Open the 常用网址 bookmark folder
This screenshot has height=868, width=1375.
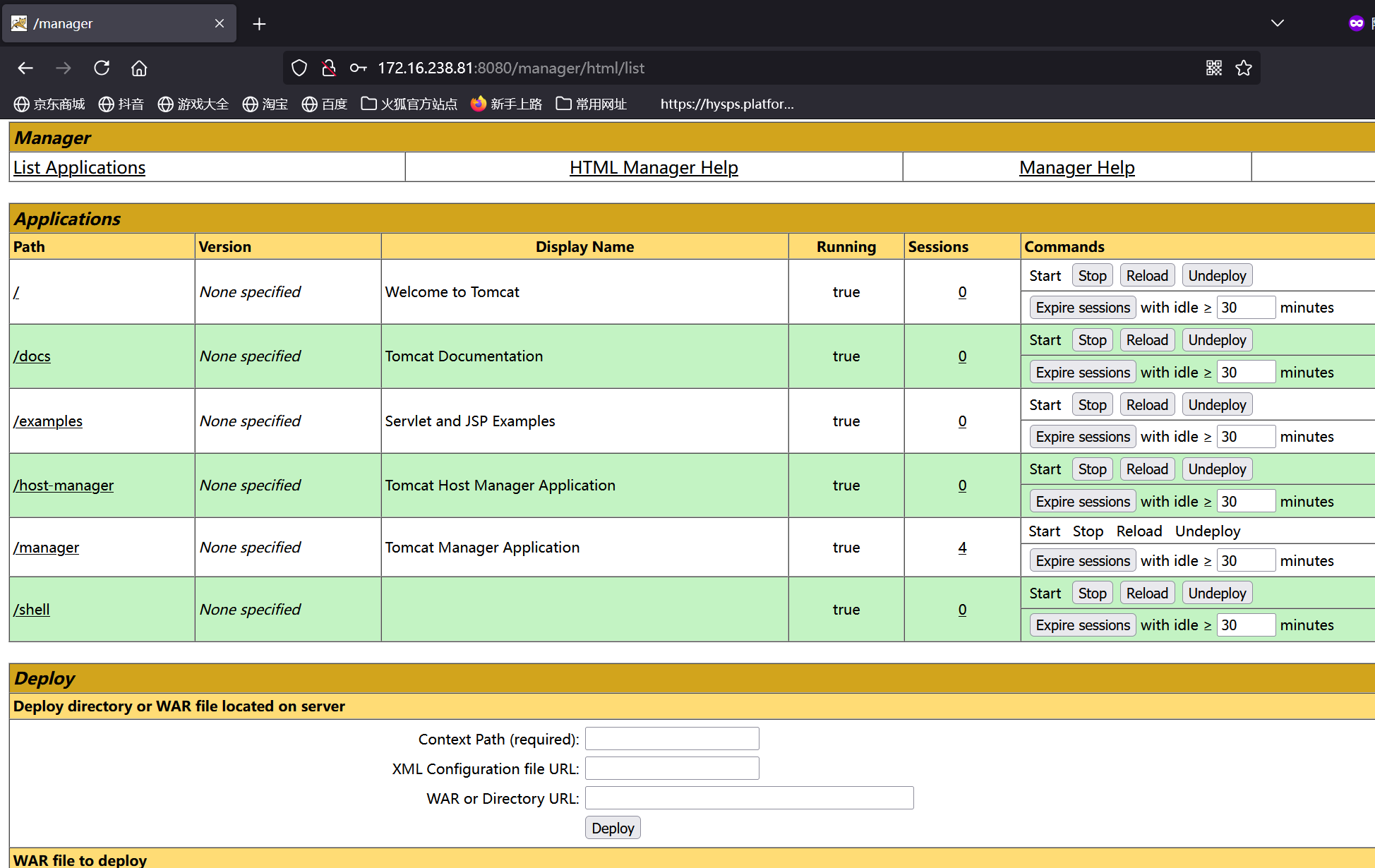coord(592,104)
